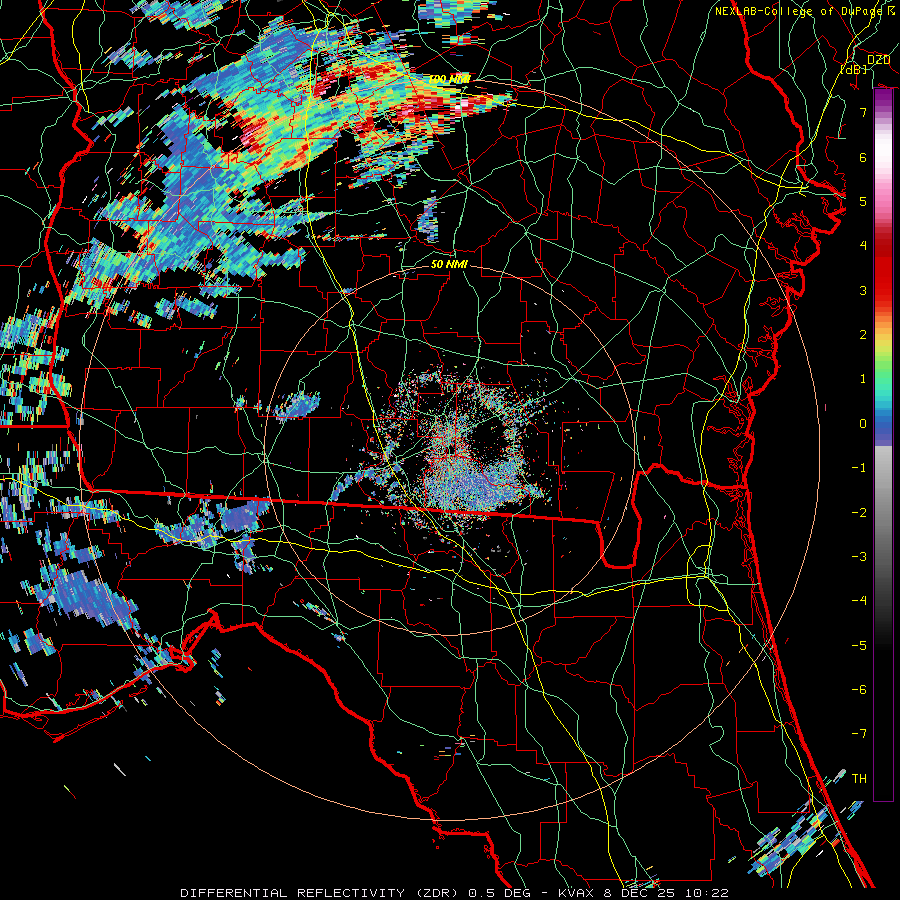The height and width of the screenshot is (900, 900).
Task: Click the 3 value on scale
Action: [x=863, y=290]
